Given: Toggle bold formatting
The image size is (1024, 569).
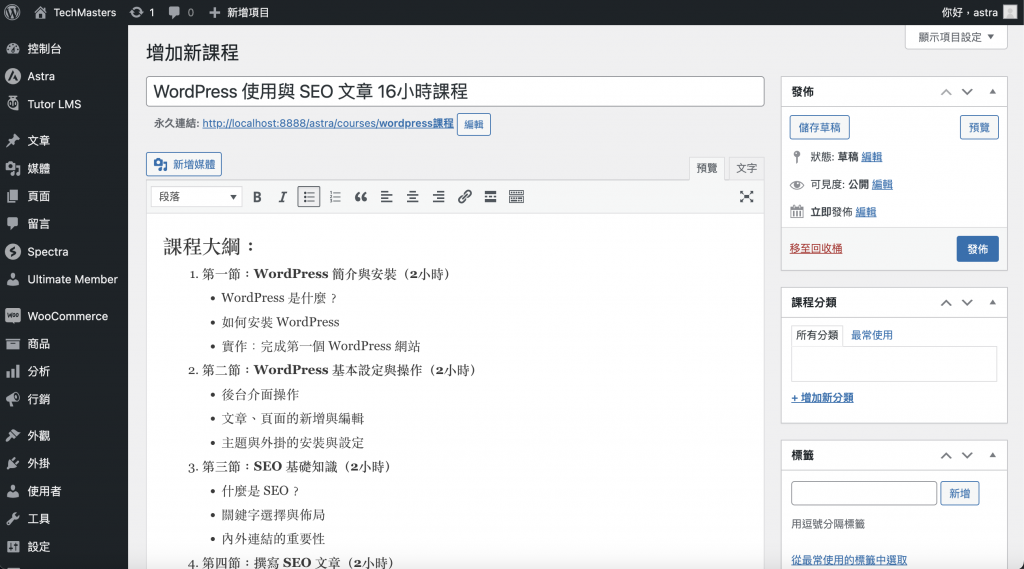Looking at the screenshot, I should click(257, 197).
